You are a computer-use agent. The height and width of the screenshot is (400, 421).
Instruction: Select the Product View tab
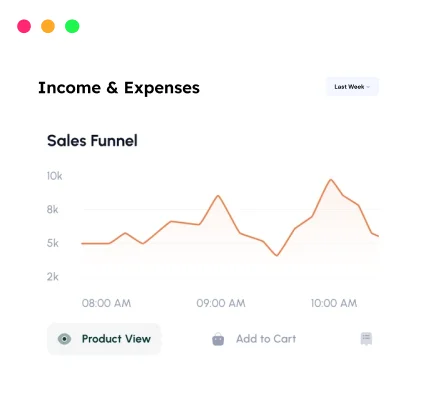point(104,339)
